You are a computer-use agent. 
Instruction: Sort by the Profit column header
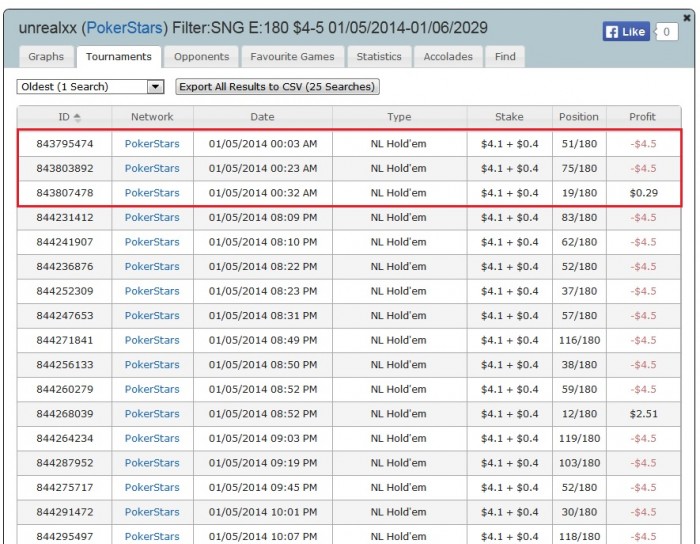click(642, 117)
